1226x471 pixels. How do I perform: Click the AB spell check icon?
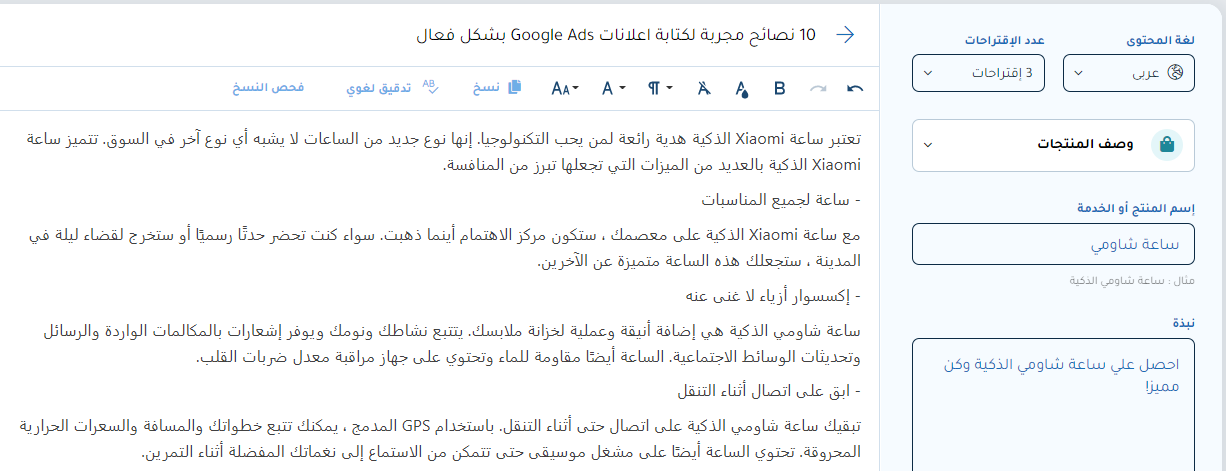(x=430, y=86)
